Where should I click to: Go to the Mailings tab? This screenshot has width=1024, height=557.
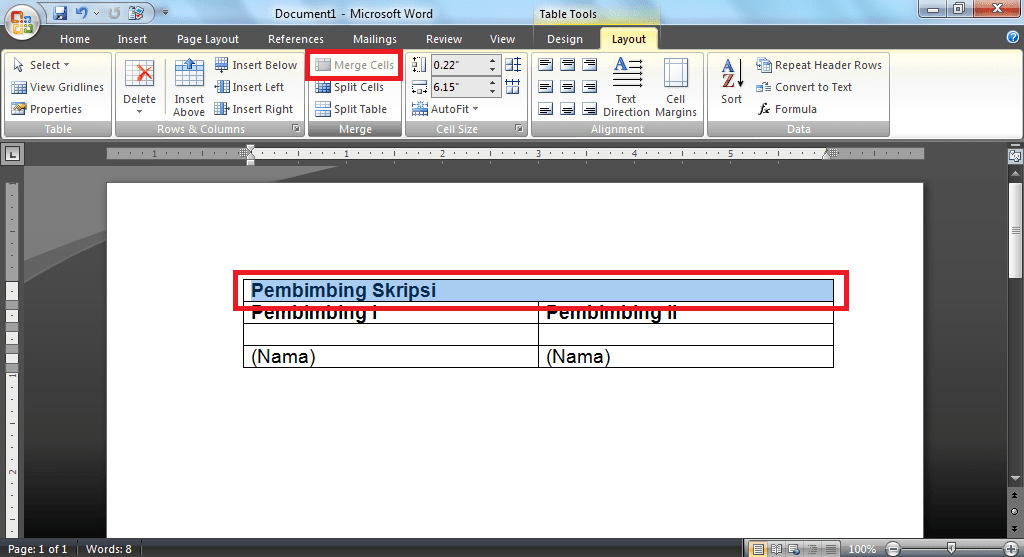[x=374, y=39]
